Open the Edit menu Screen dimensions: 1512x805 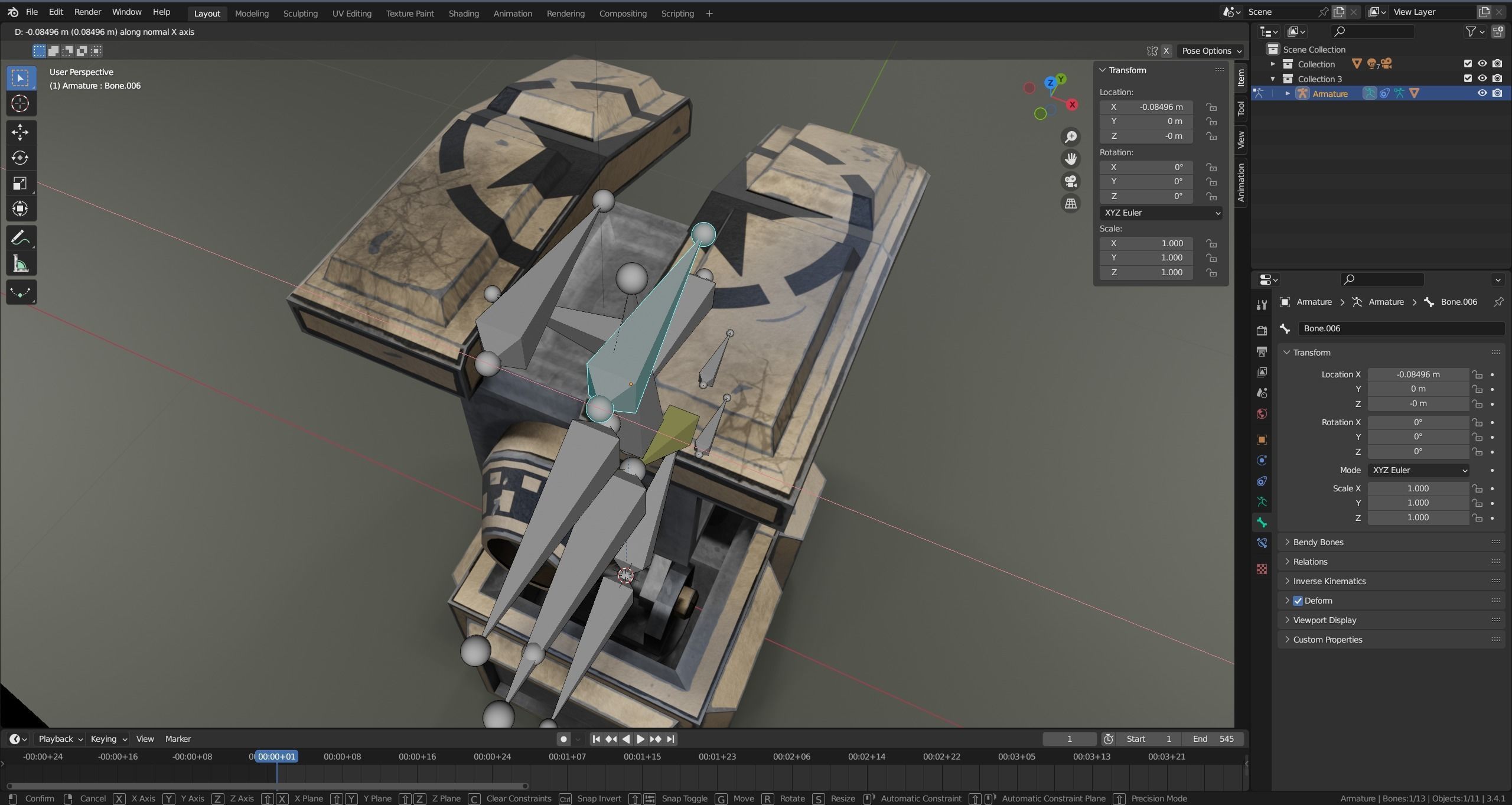(x=56, y=12)
